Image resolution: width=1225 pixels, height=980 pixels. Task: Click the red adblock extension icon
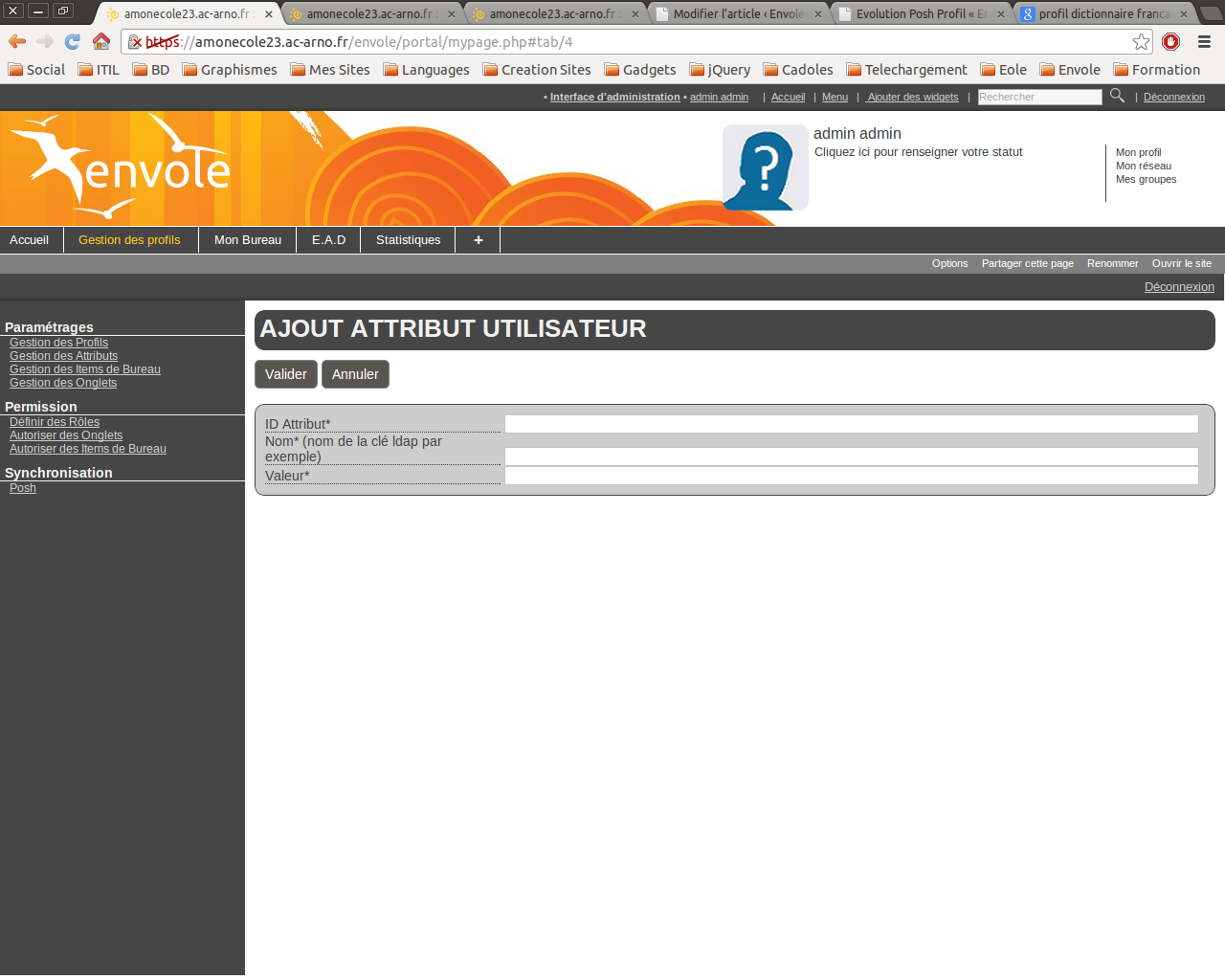pyautogui.click(x=1170, y=41)
